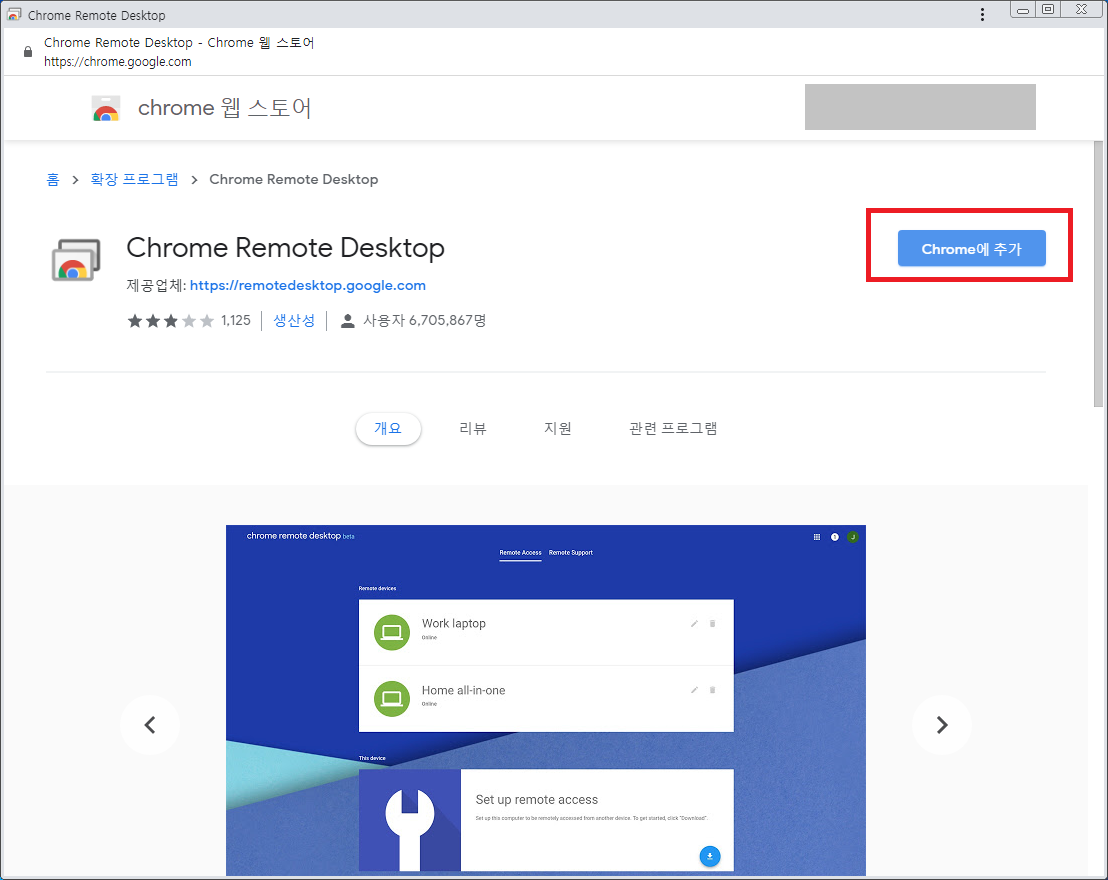This screenshot has width=1108, height=880.
Task: Switch to the 리뷰 tab
Action: click(473, 428)
